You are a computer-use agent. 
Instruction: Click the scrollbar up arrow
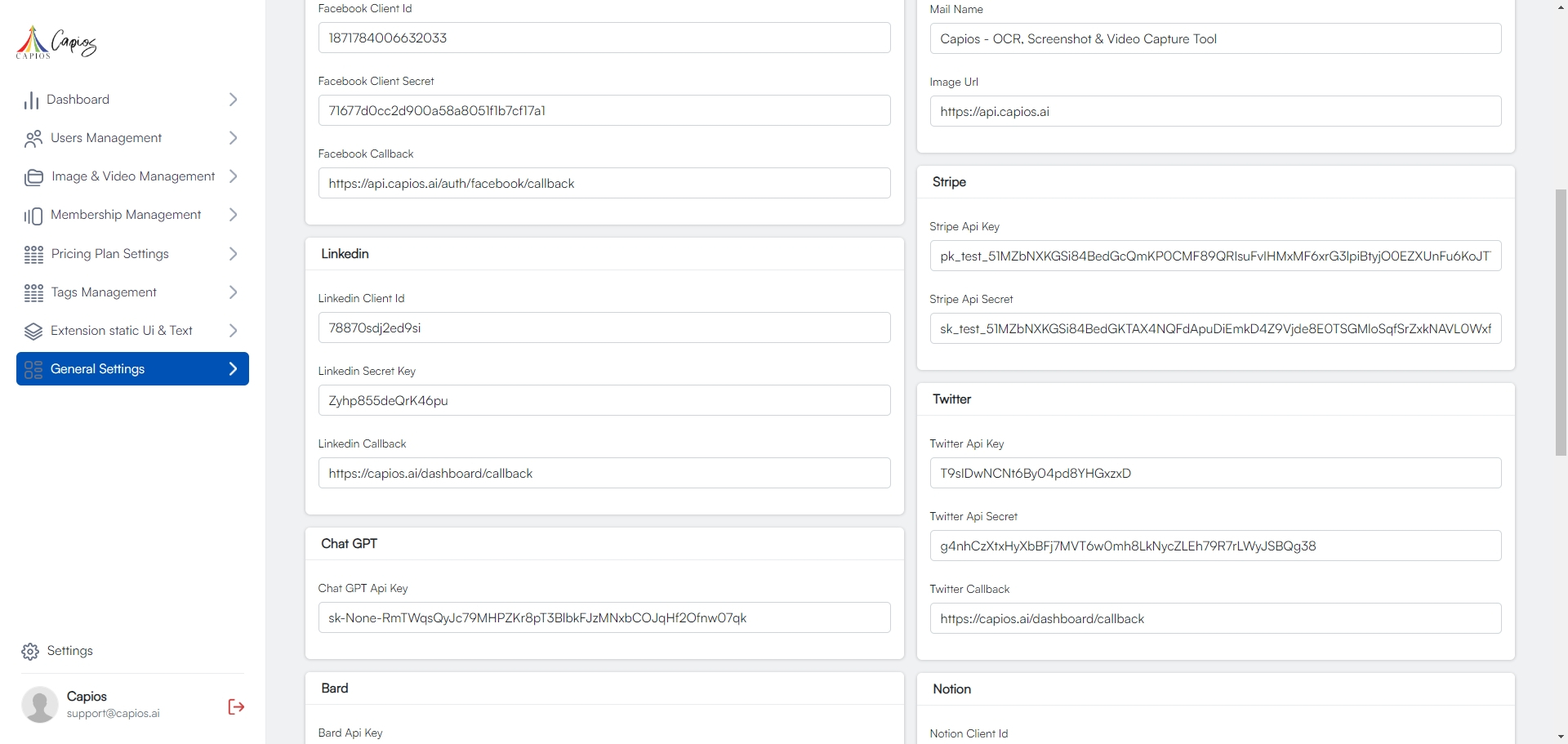[x=1561, y=7]
